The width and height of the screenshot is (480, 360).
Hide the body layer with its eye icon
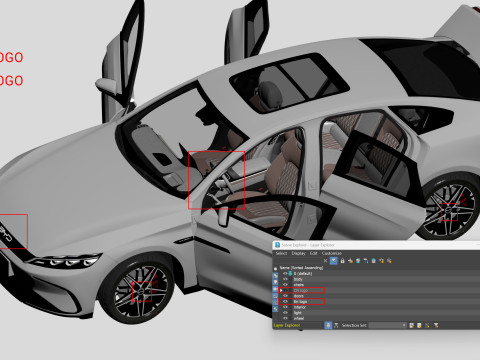click(x=285, y=279)
